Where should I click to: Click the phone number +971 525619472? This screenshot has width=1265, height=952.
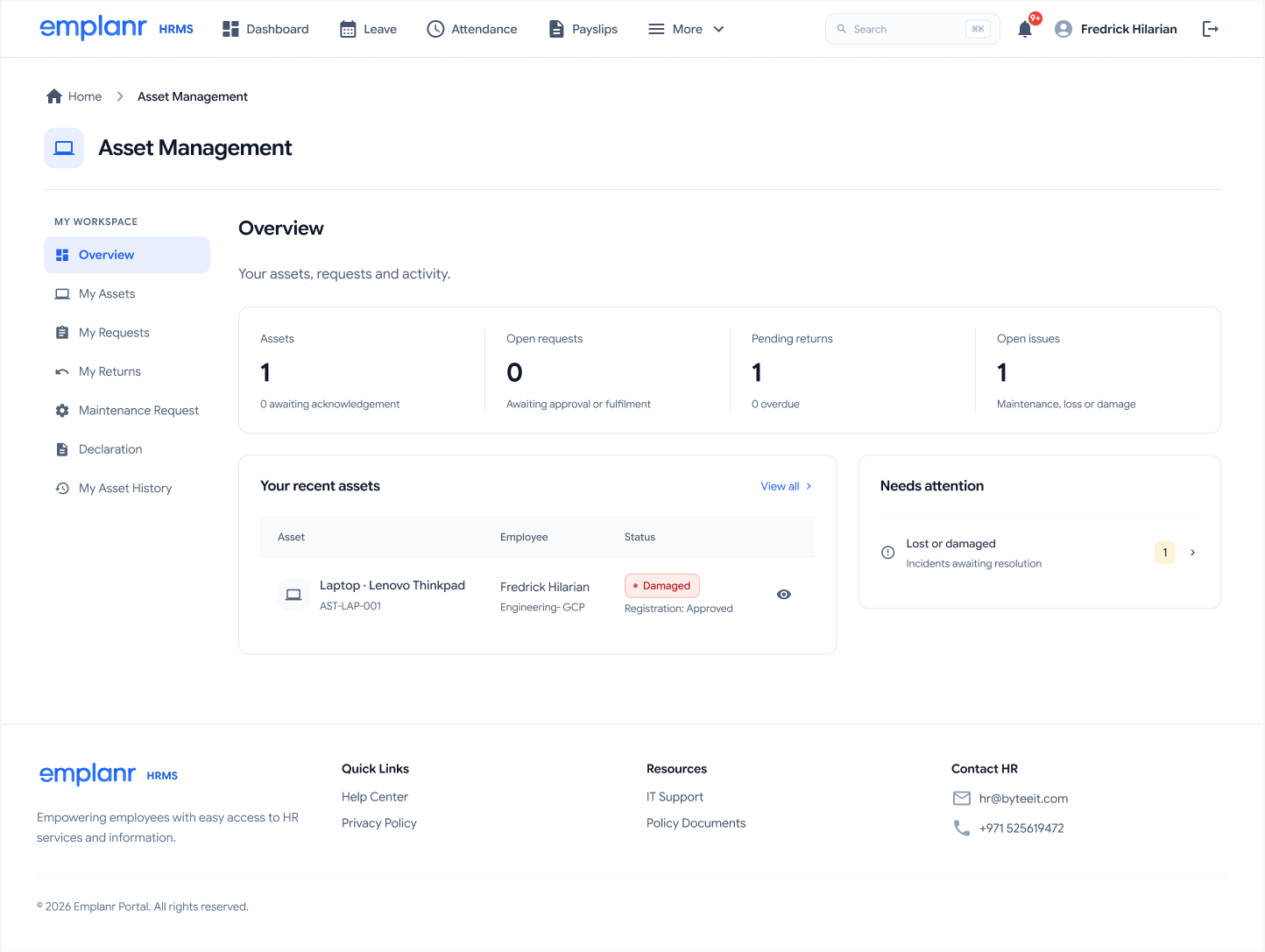pyautogui.click(x=1021, y=829)
